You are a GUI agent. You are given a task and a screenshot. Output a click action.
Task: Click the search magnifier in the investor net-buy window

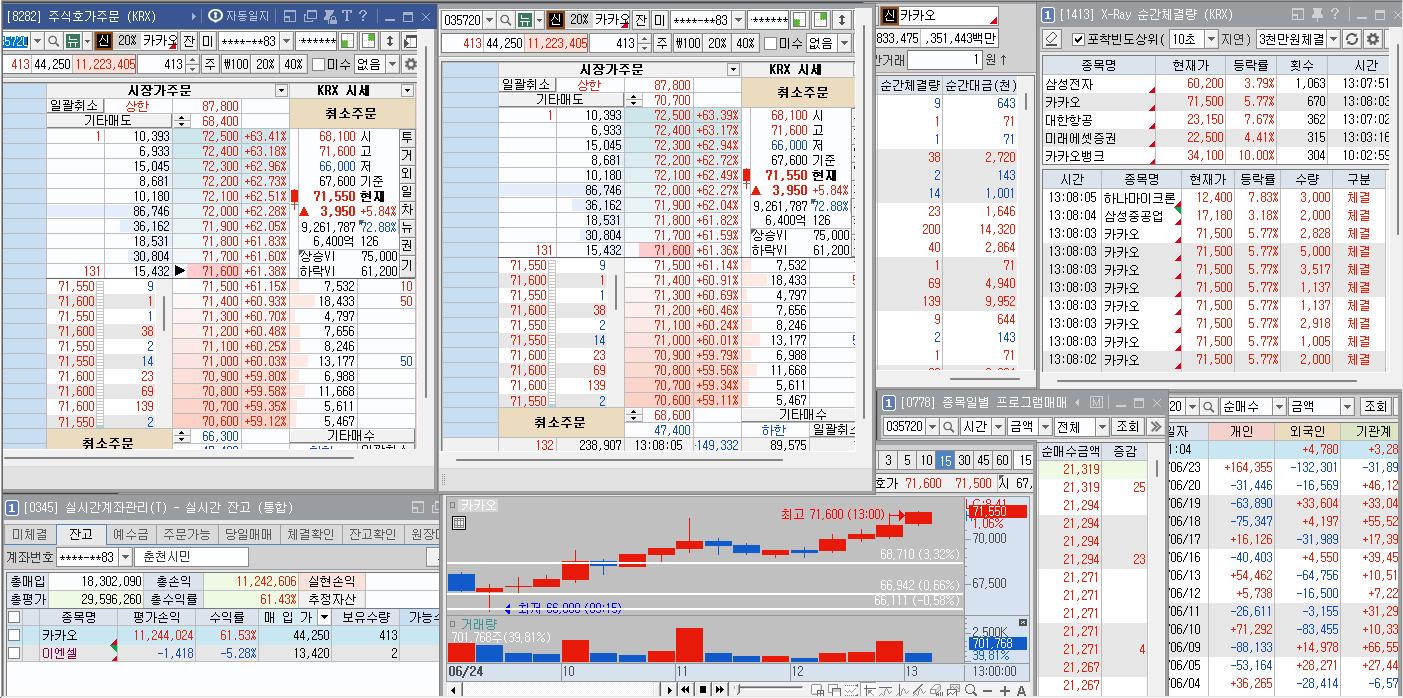coord(1208,406)
